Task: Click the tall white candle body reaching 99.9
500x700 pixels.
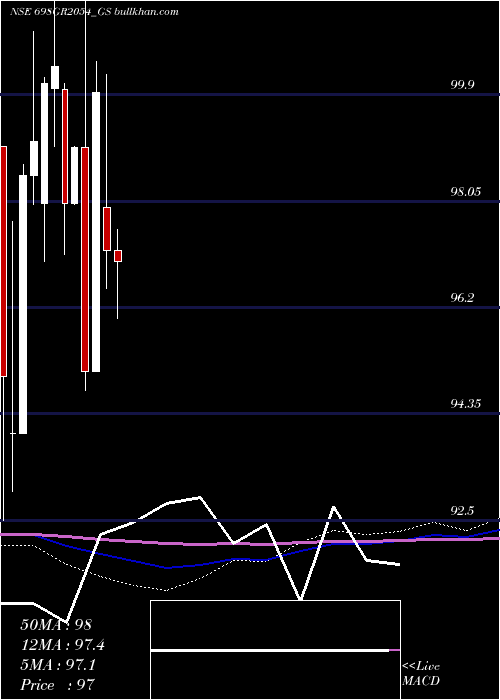Action: [x=96, y=232]
